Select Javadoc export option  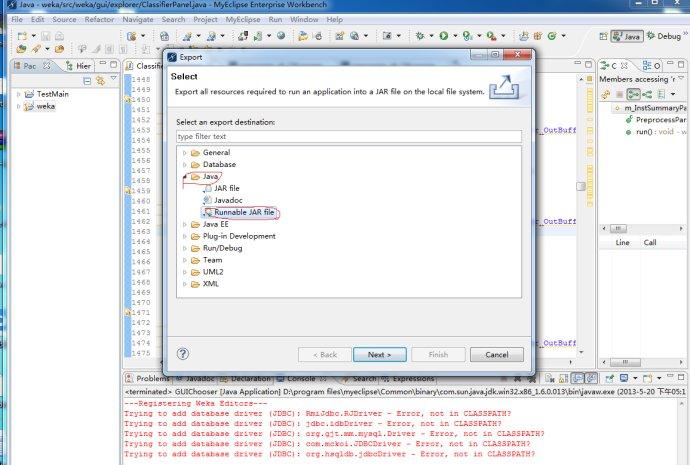click(x=228, y=200)
